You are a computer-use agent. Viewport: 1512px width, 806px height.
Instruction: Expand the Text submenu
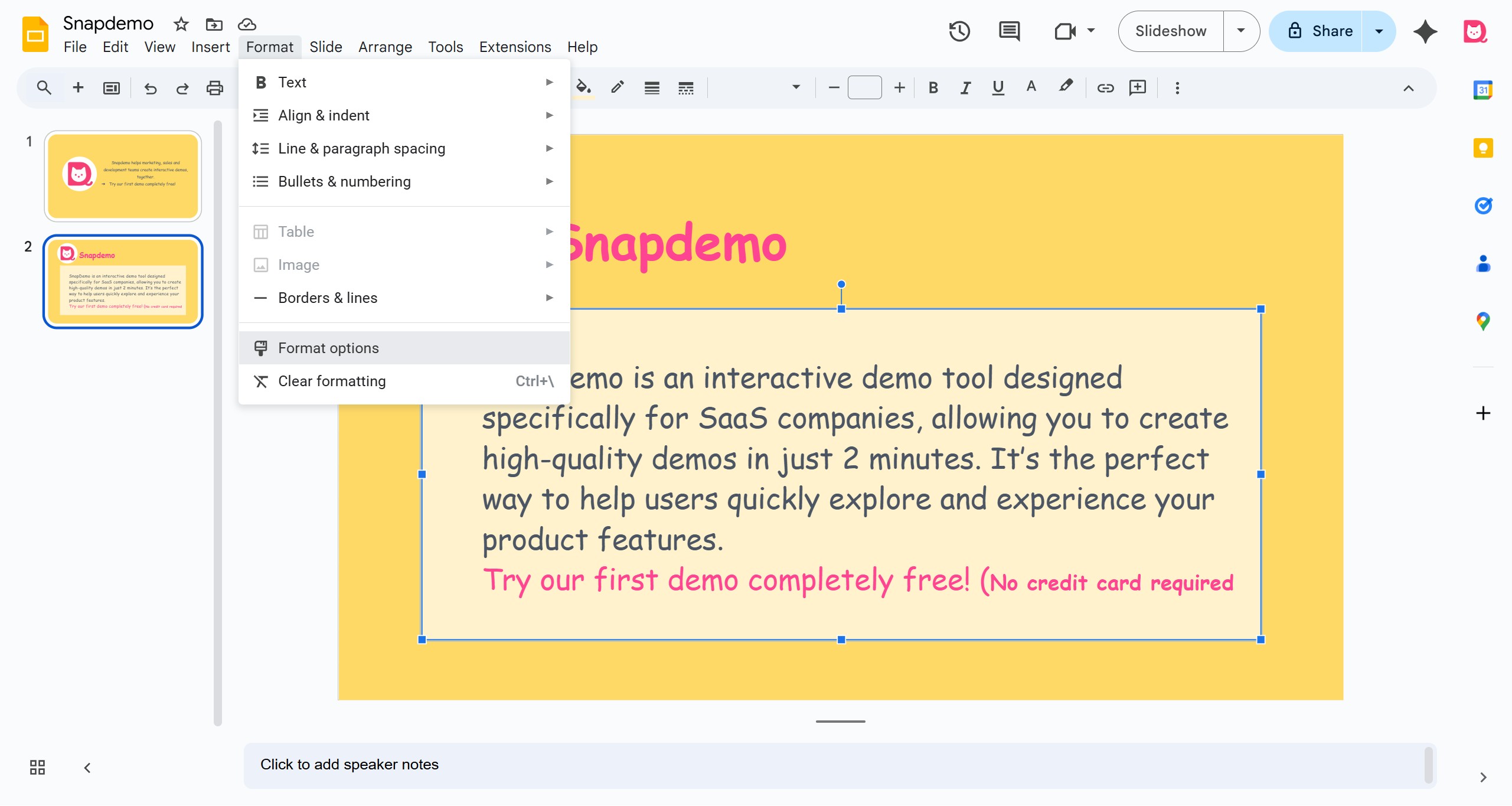(404, 82)
